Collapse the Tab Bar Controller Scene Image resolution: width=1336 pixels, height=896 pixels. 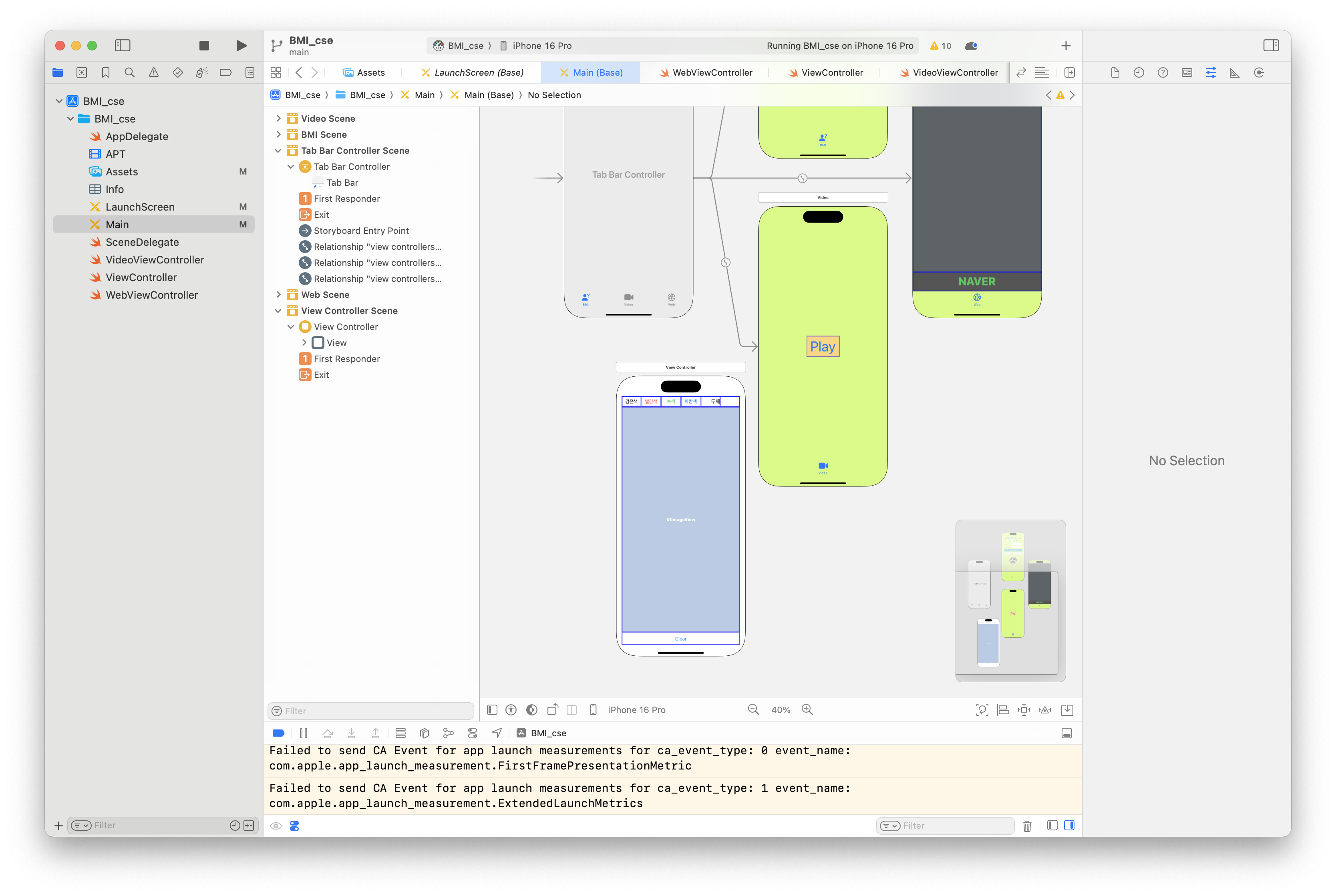click(278, 151)
